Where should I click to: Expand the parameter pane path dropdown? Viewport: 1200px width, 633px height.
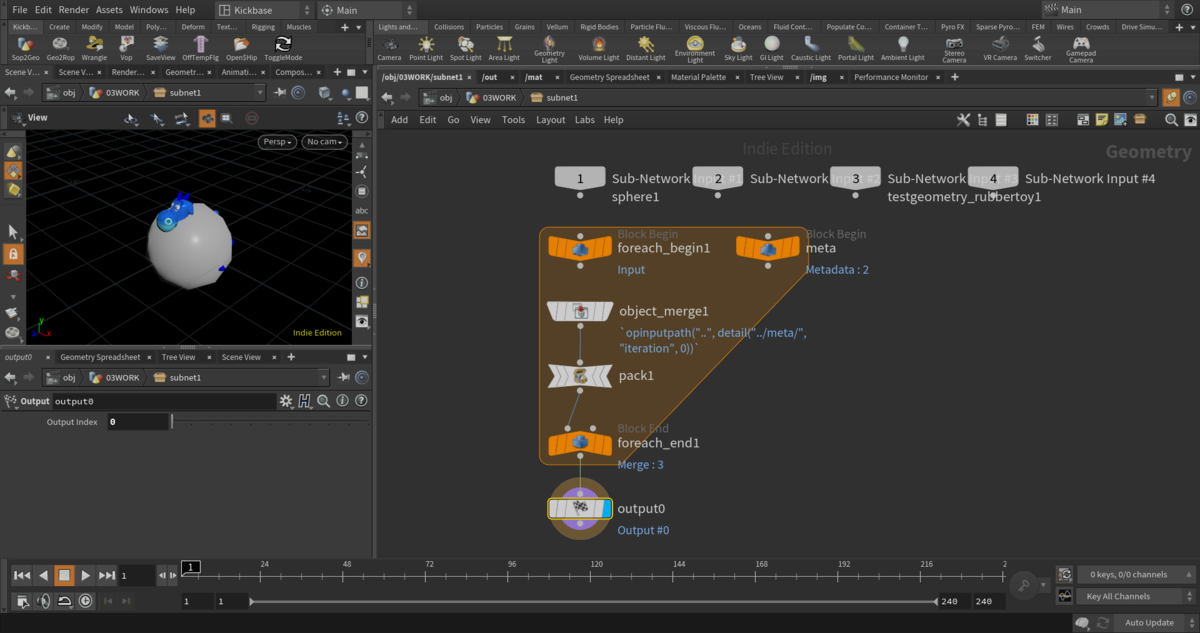(322, 378)
